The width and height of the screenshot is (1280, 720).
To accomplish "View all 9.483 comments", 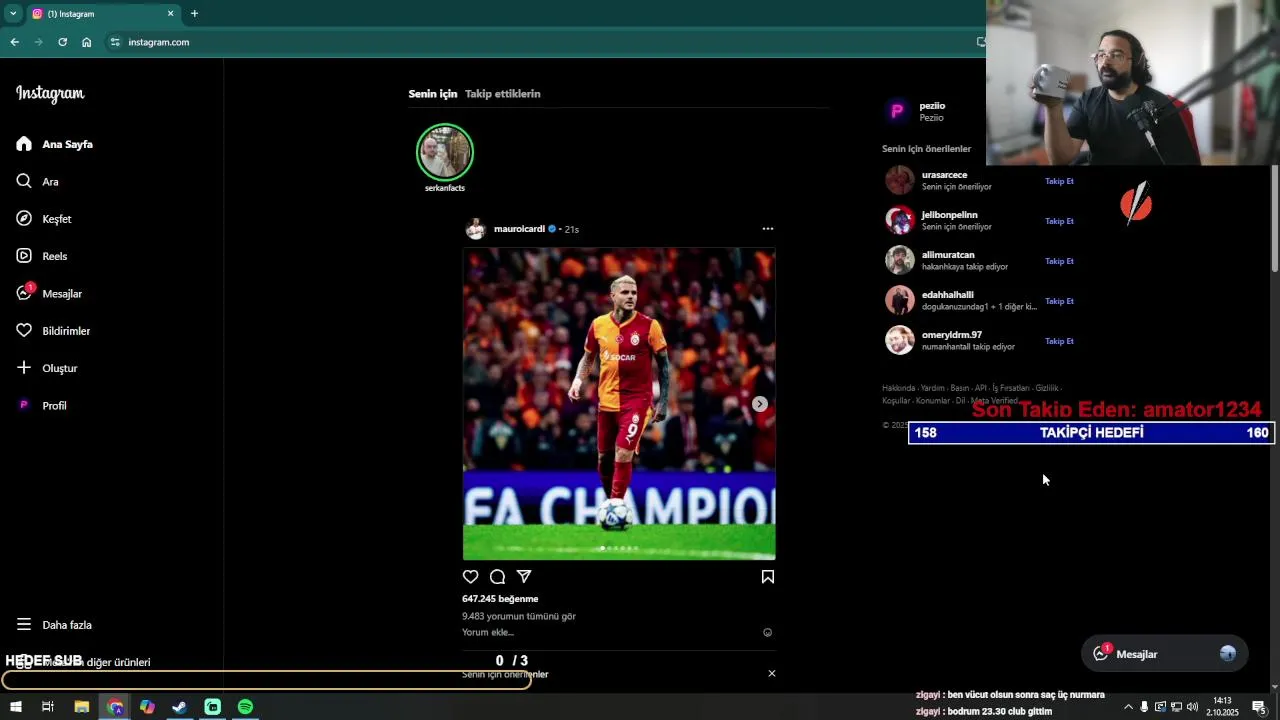I will coord(519,617).
